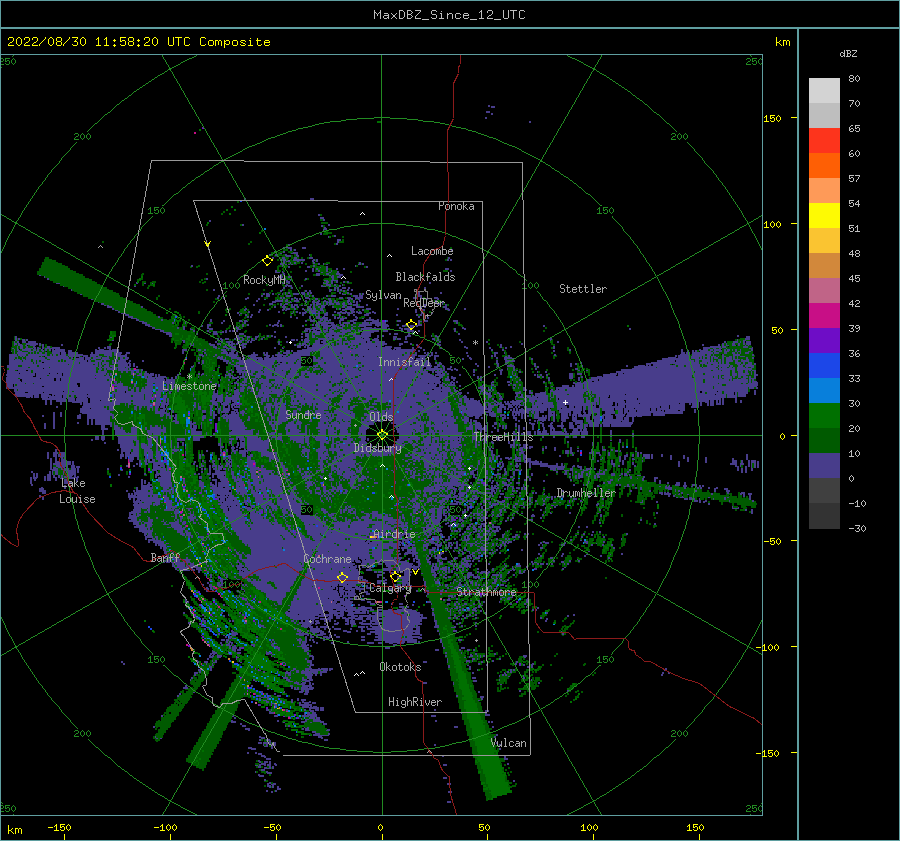900x841 pixels.
Task: Click the yellow 150 label on bottom axis
Action: [x=695, y=828]
